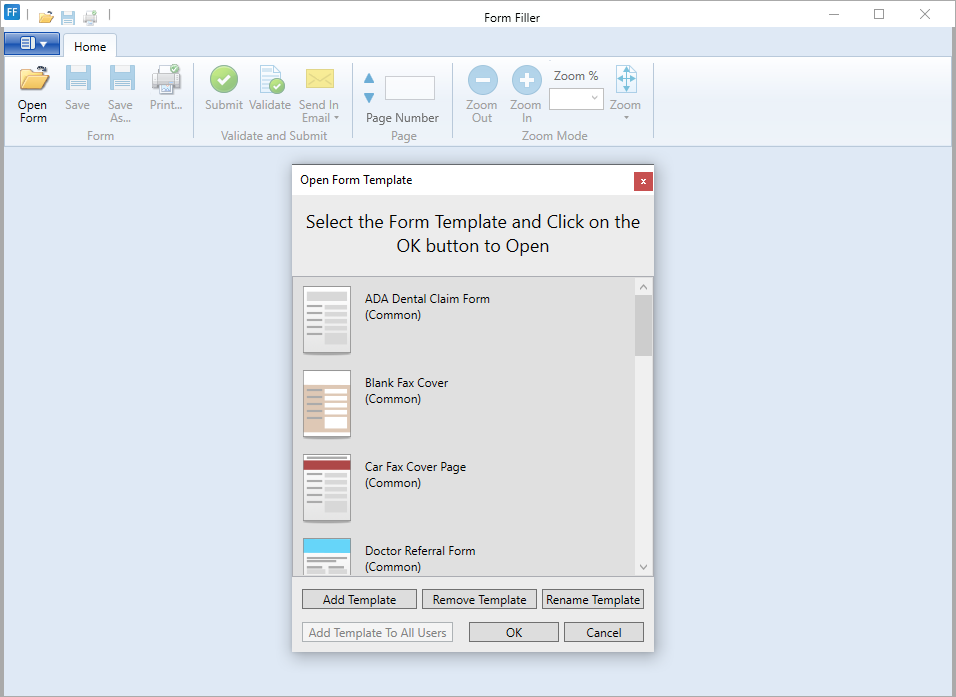Switch to the Home ribbon tab
This screenshot has width=956, height=697.
coord(90,46)
